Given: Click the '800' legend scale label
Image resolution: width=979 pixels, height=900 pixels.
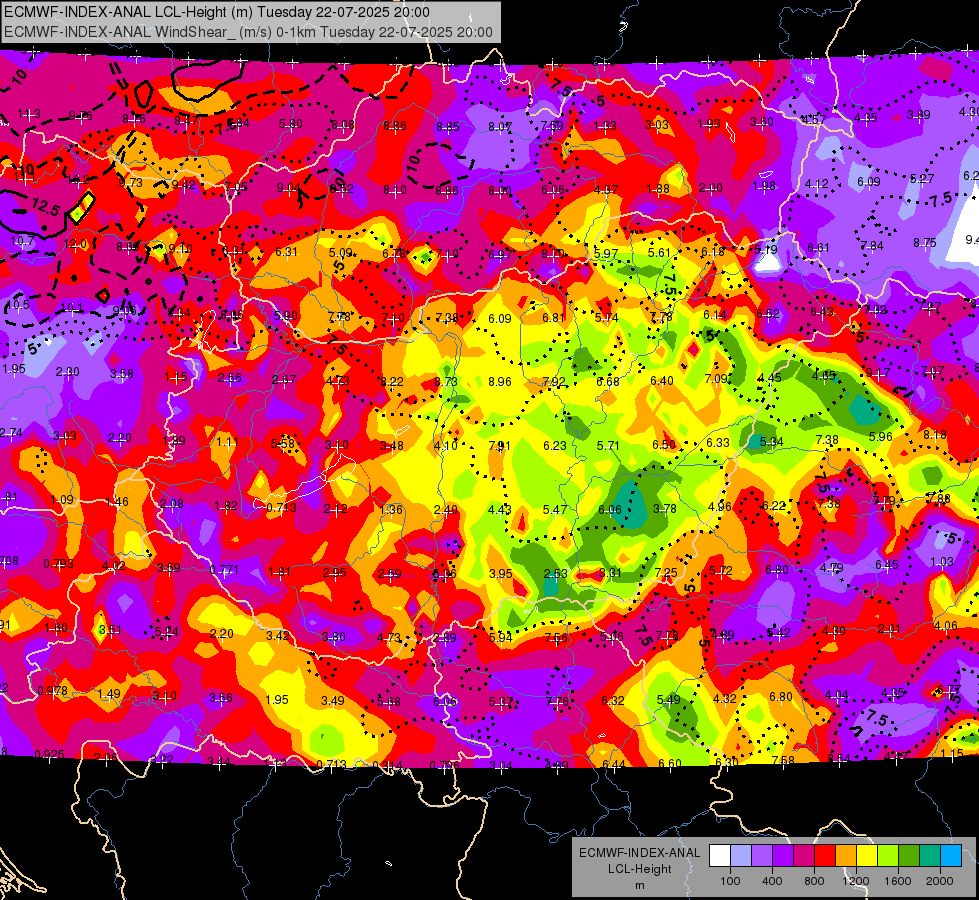Looking at the screenshot, I should point(814,881).
